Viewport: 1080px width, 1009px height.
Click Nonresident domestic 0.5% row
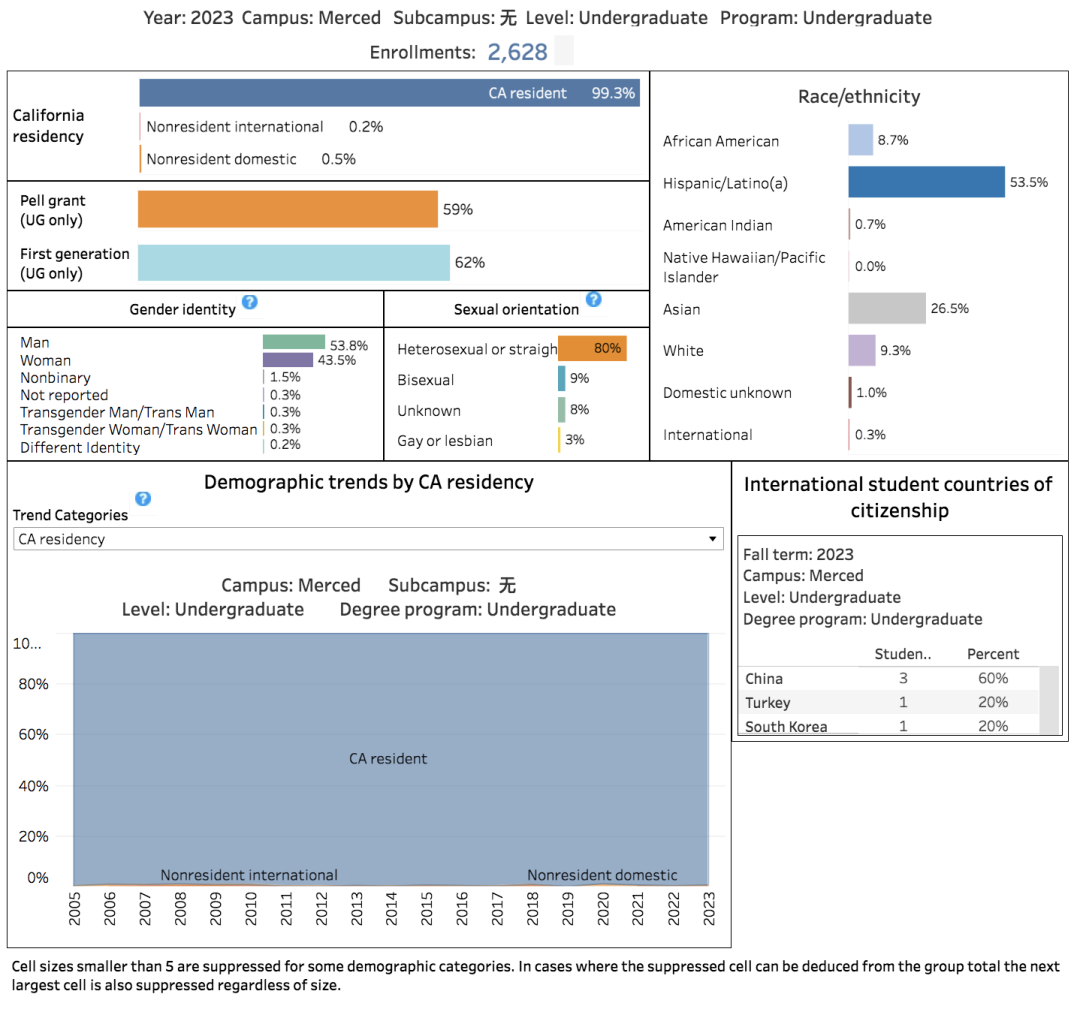coord(249,159)
